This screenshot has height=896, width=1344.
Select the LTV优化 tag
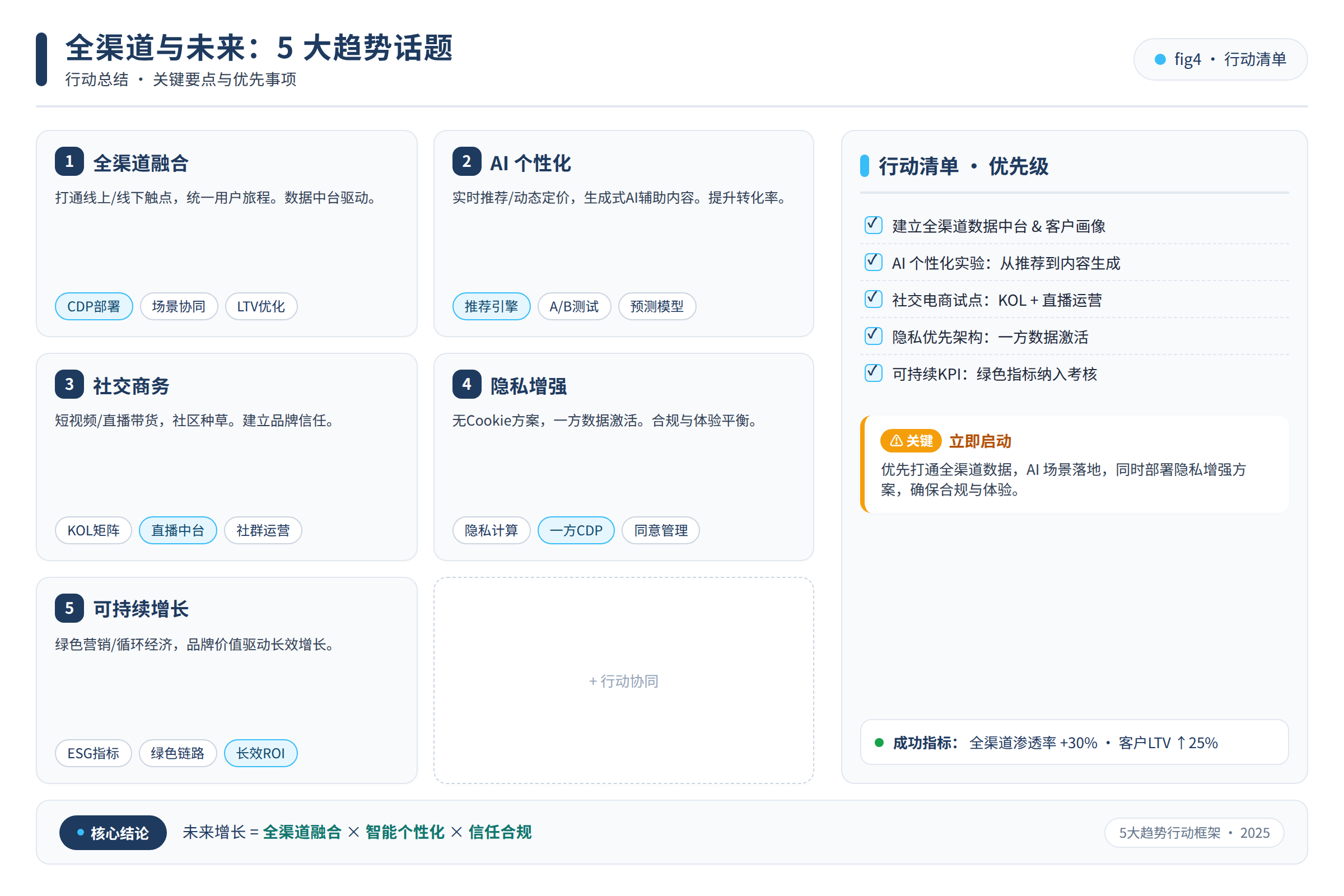tap(261, 306)
